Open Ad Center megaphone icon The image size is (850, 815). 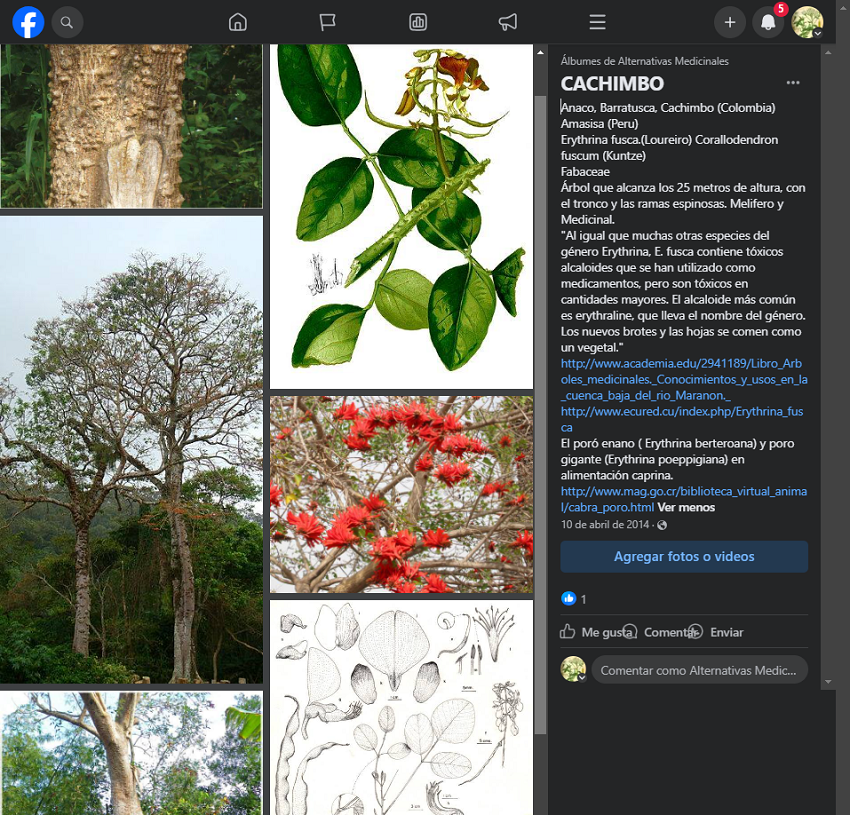click(x=508, y=22)
